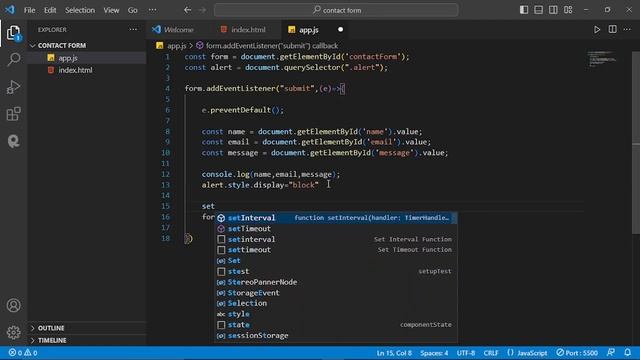Open the File menu

[x=29, y=10]
